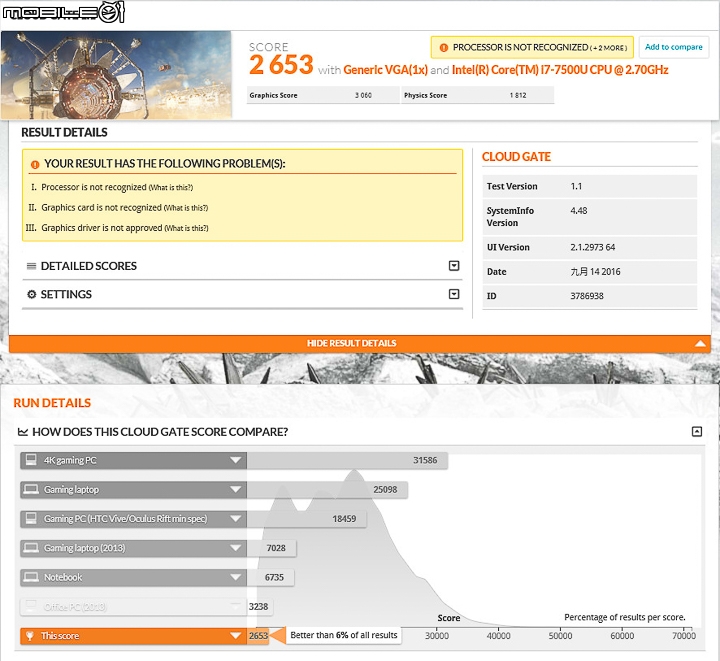720x661 pixels.
Task: Select the Physics Score value 1812
Action: coord(518,95)
